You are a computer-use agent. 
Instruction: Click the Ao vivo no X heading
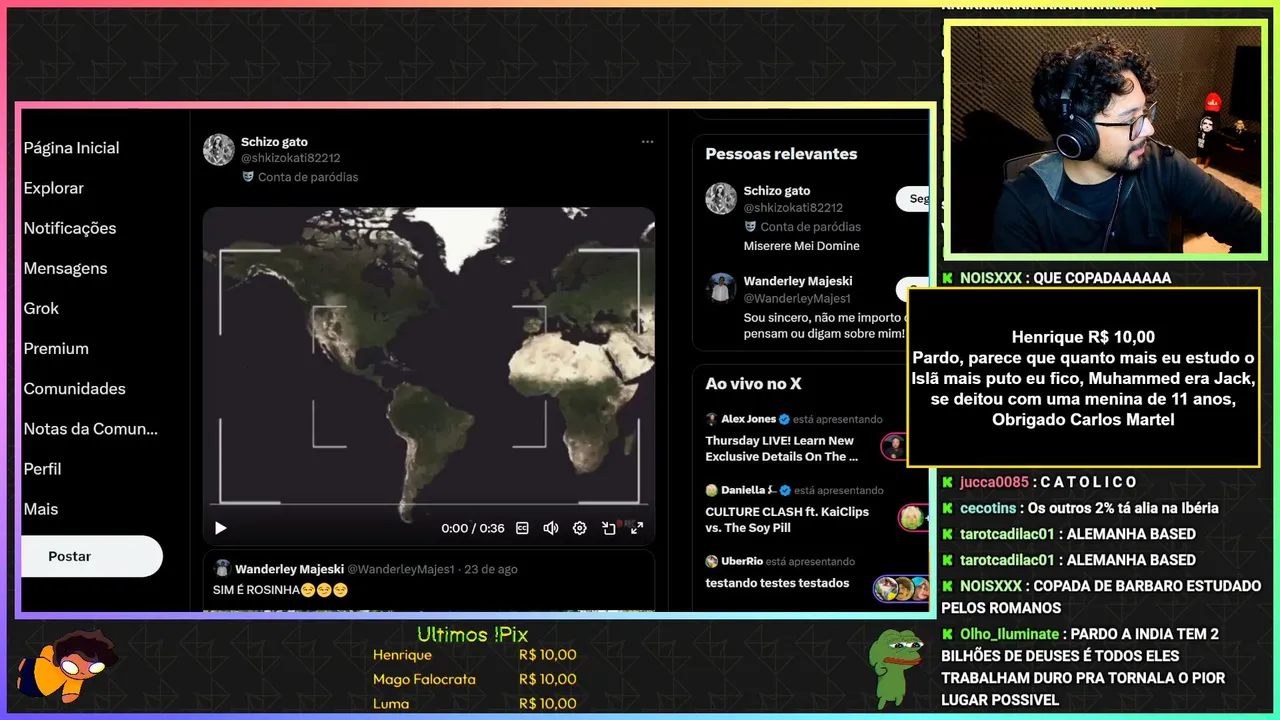pos(753,384)
